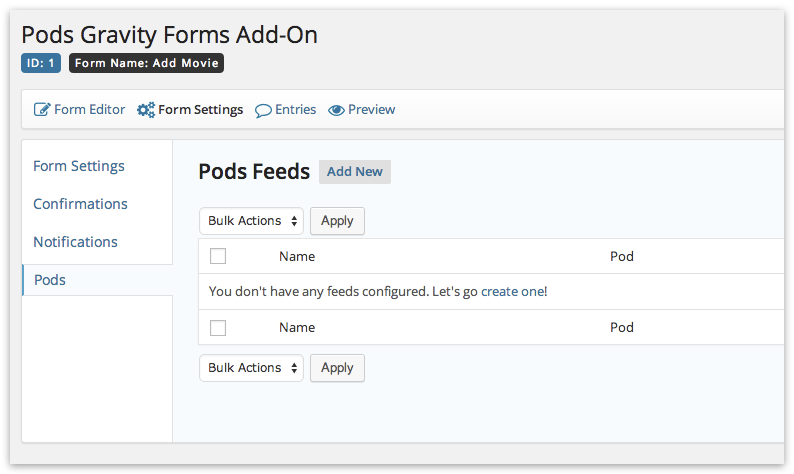The image size is (794, 474).
Task: Click the Entries speech bubble icon
Action: click(263, 110)
